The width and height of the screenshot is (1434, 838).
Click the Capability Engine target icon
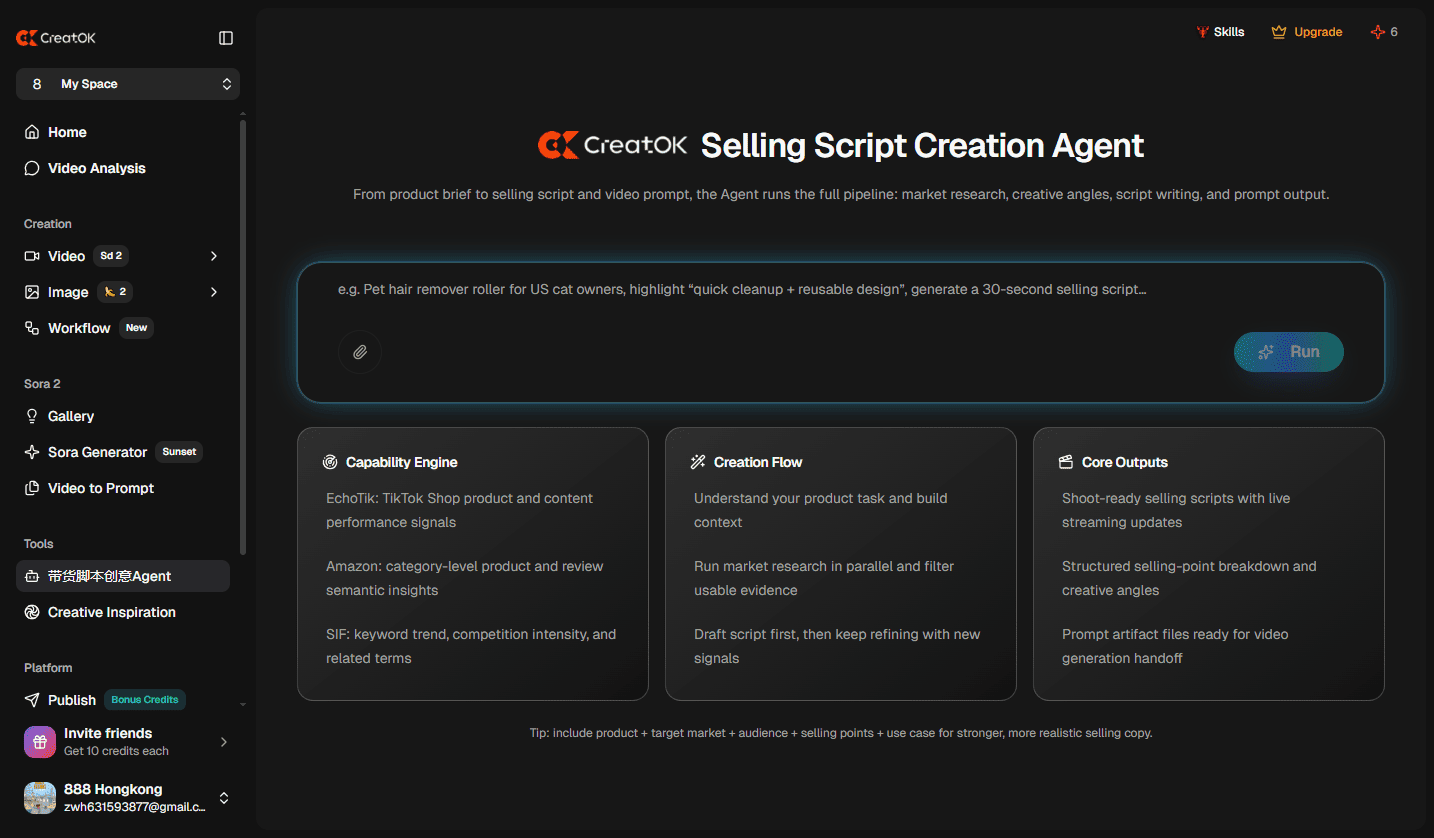point(330,462)
